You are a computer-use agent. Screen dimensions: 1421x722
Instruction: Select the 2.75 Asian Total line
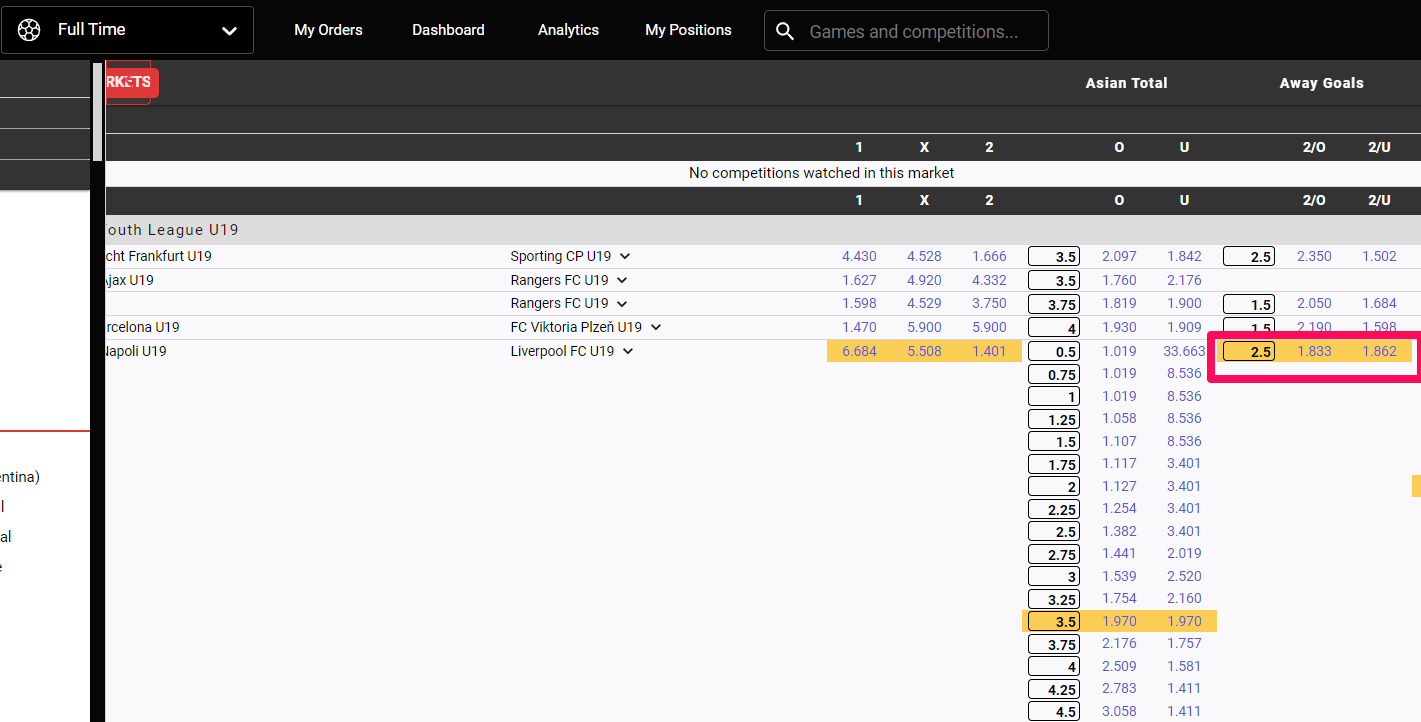pyautogui.click(x=1054, y=555)
